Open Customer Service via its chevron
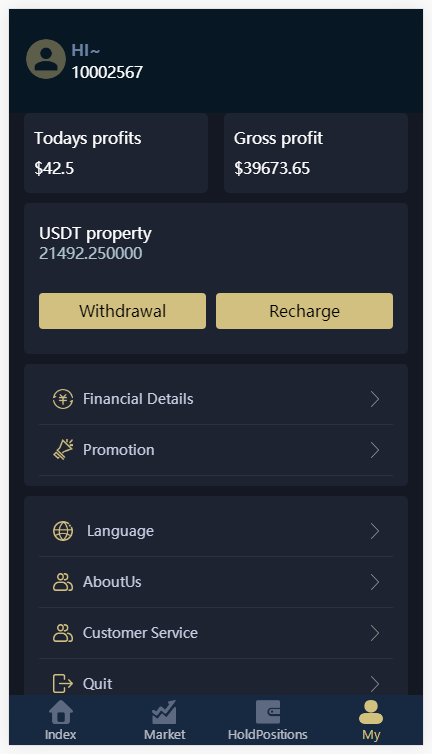The width and height of the screenshot is (432, 754). click(375, 633)
